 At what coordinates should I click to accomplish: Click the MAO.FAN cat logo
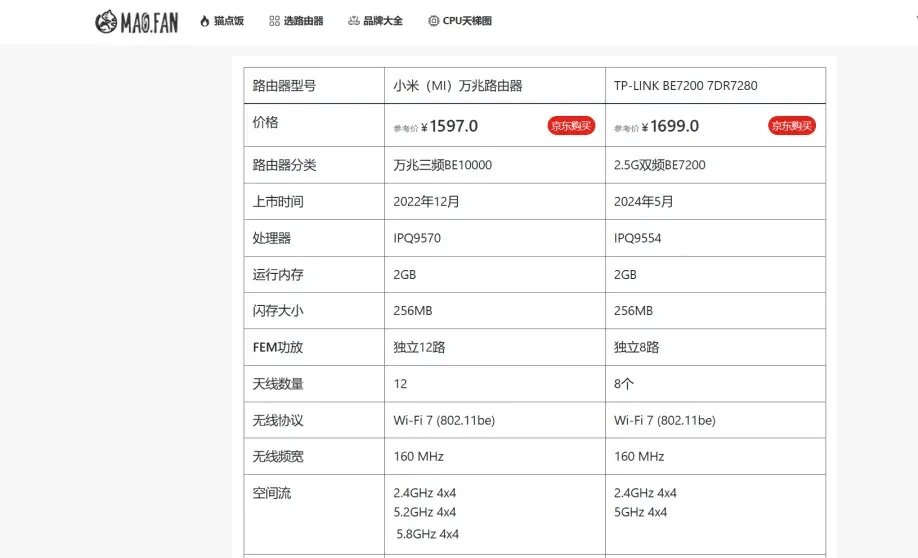pos(106,22)
